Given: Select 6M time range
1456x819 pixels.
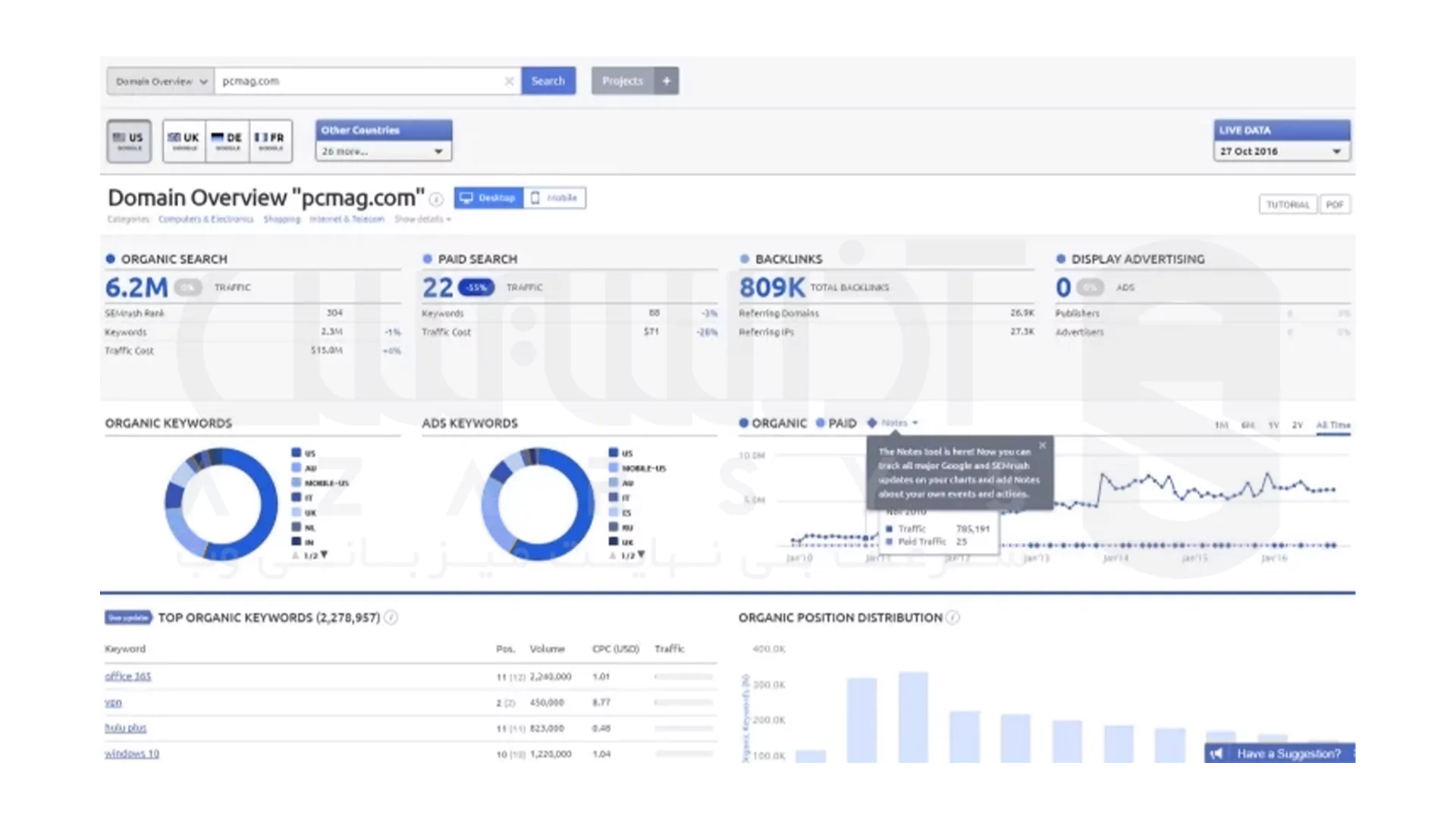Looking at the screenshot, I should tap(1247, 425).
